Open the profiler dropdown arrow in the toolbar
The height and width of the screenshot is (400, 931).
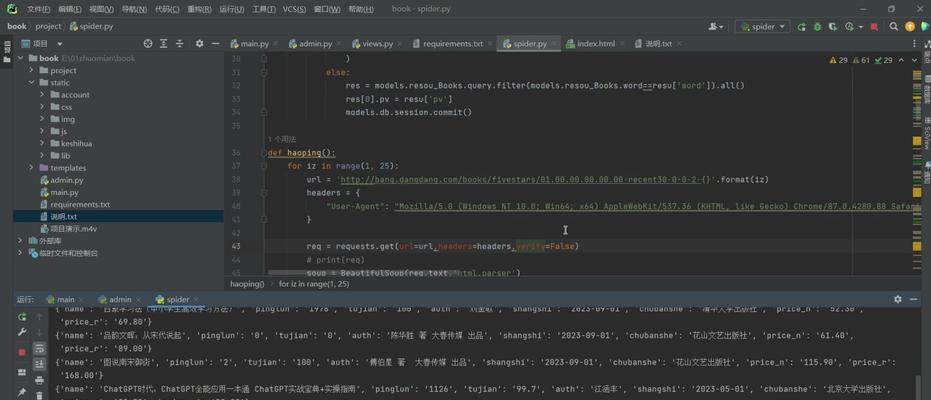[x=860, y=27]
